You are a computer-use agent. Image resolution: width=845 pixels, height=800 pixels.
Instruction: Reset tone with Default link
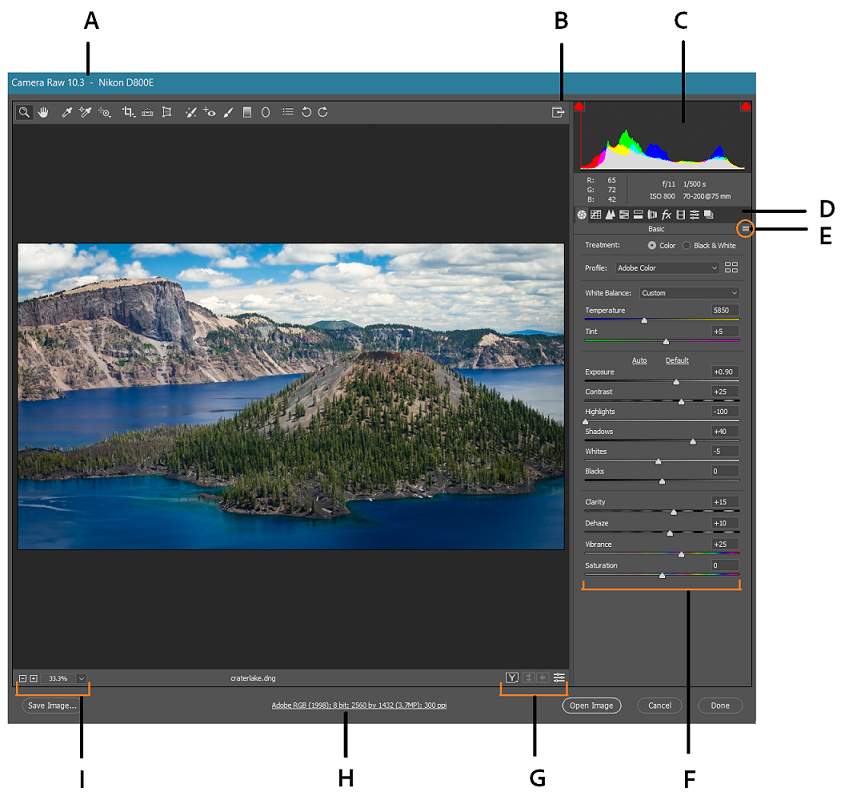(677, 360)
